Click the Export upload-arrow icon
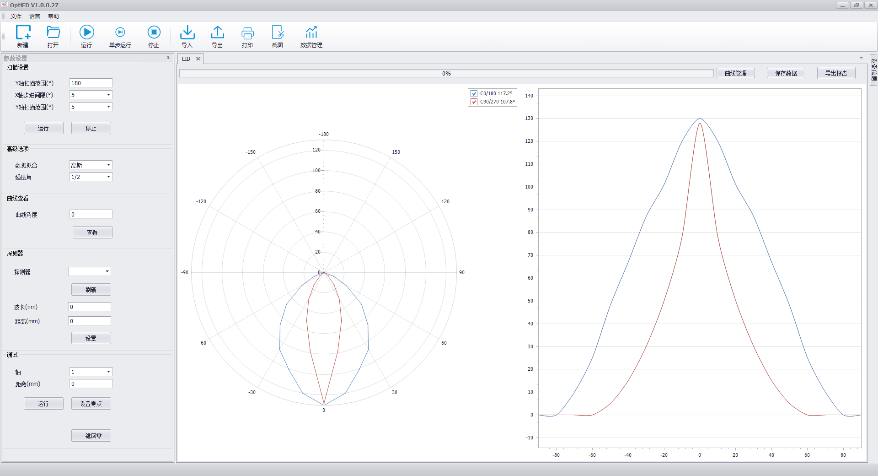 217,33
